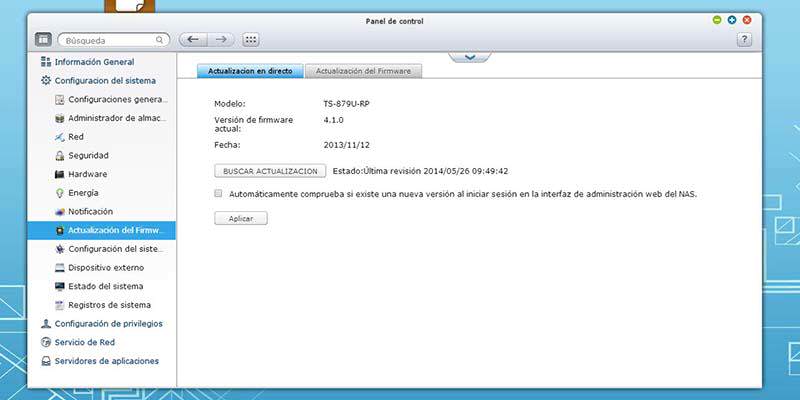The width and height of the screenshot is (800, 400).
Task: Open Información General in sidebar
Action: 94,62
